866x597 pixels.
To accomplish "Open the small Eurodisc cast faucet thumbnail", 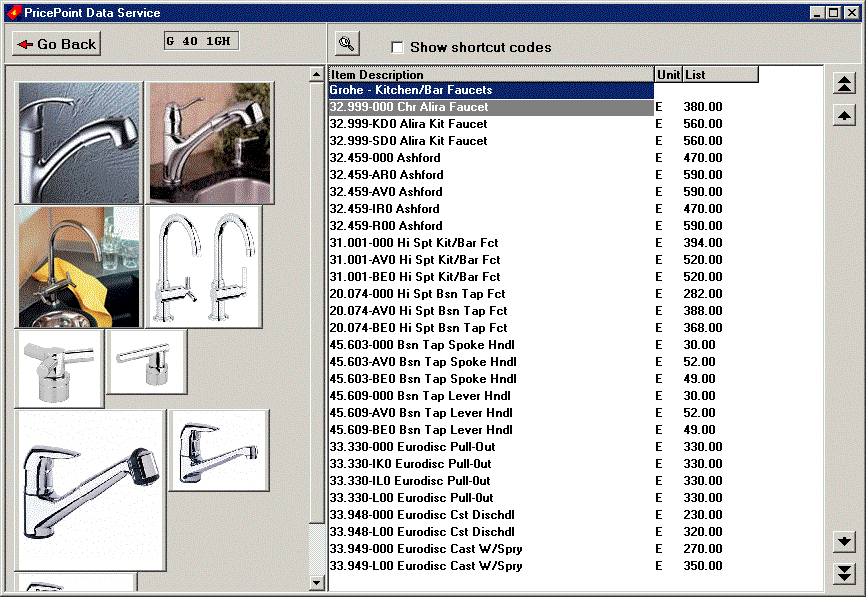I will pyautogui.click(x=219, y=451).
